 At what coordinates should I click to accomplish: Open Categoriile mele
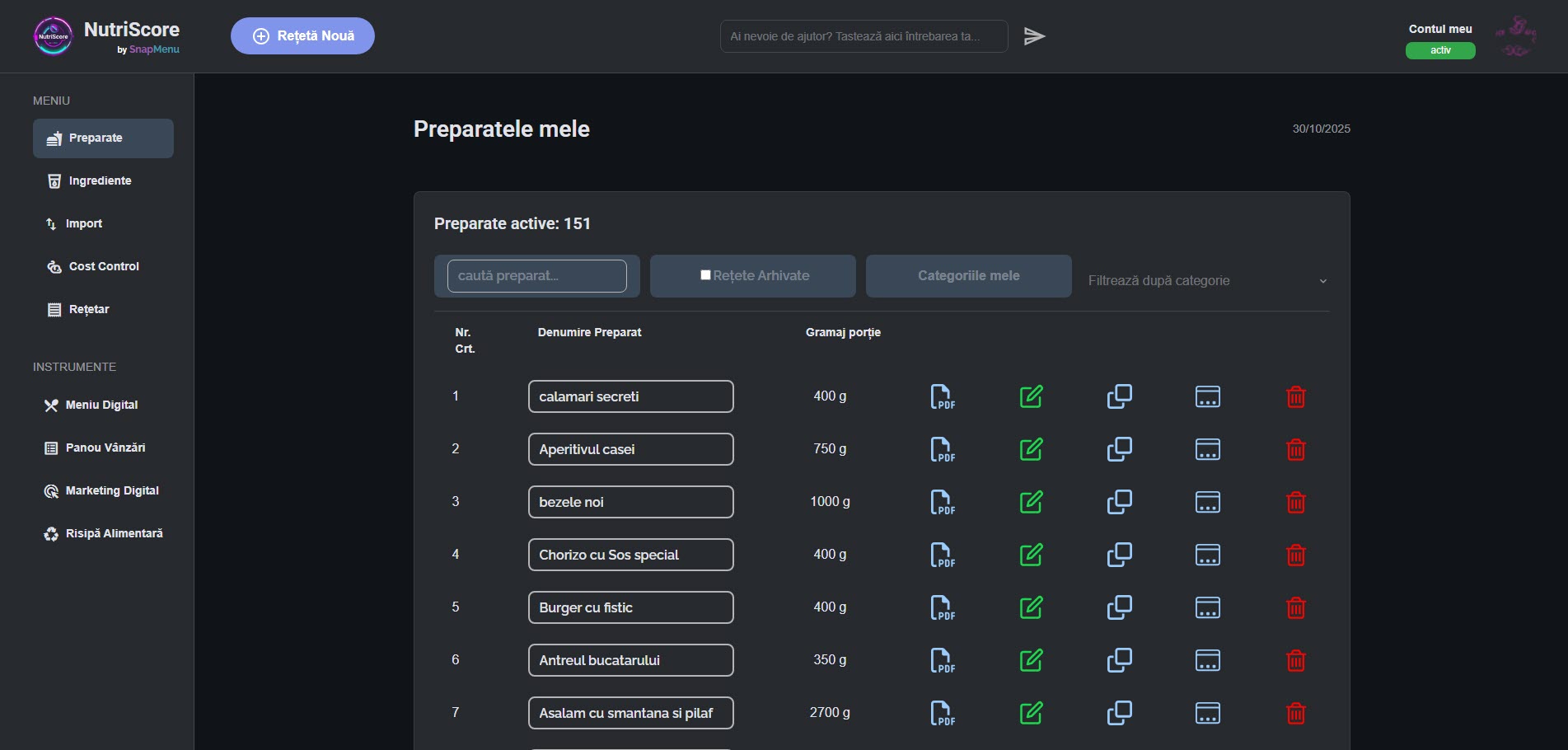[967, 275]
